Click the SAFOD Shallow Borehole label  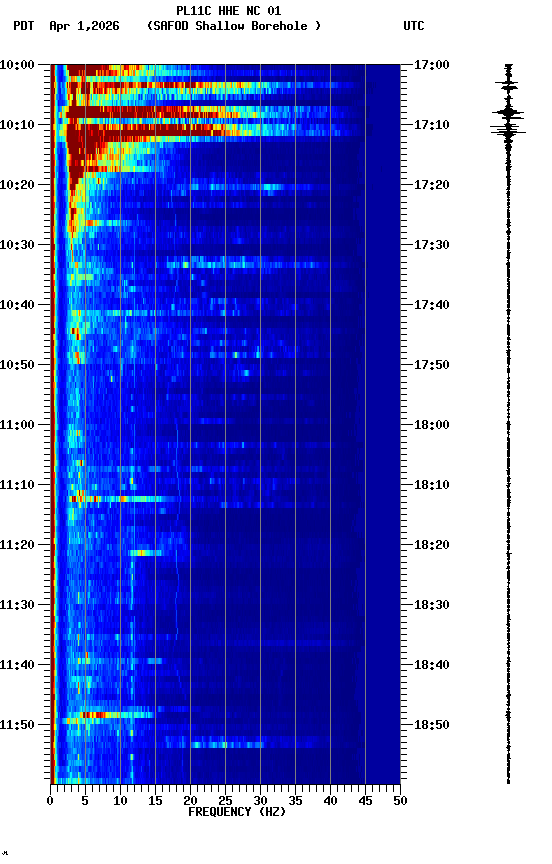[x=234, y=26]
